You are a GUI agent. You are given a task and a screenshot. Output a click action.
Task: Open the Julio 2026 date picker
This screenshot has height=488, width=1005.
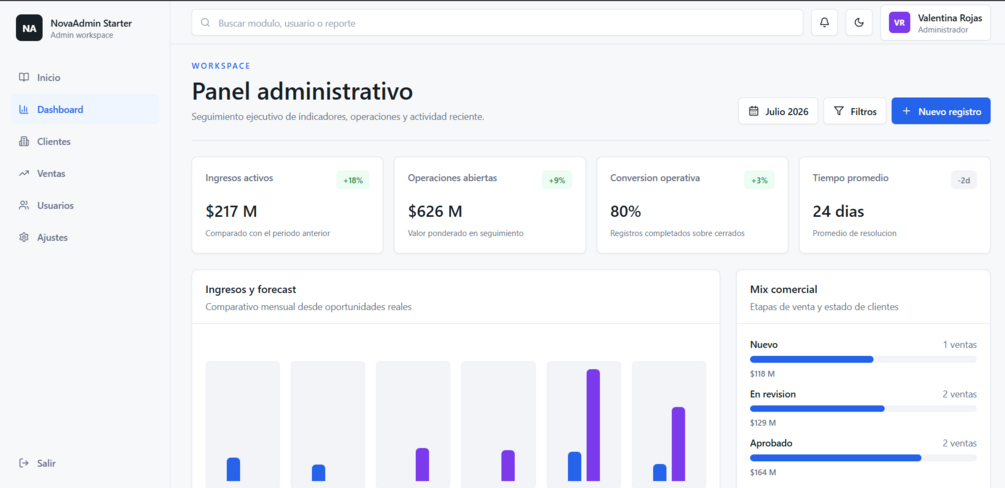pos(778,111)
